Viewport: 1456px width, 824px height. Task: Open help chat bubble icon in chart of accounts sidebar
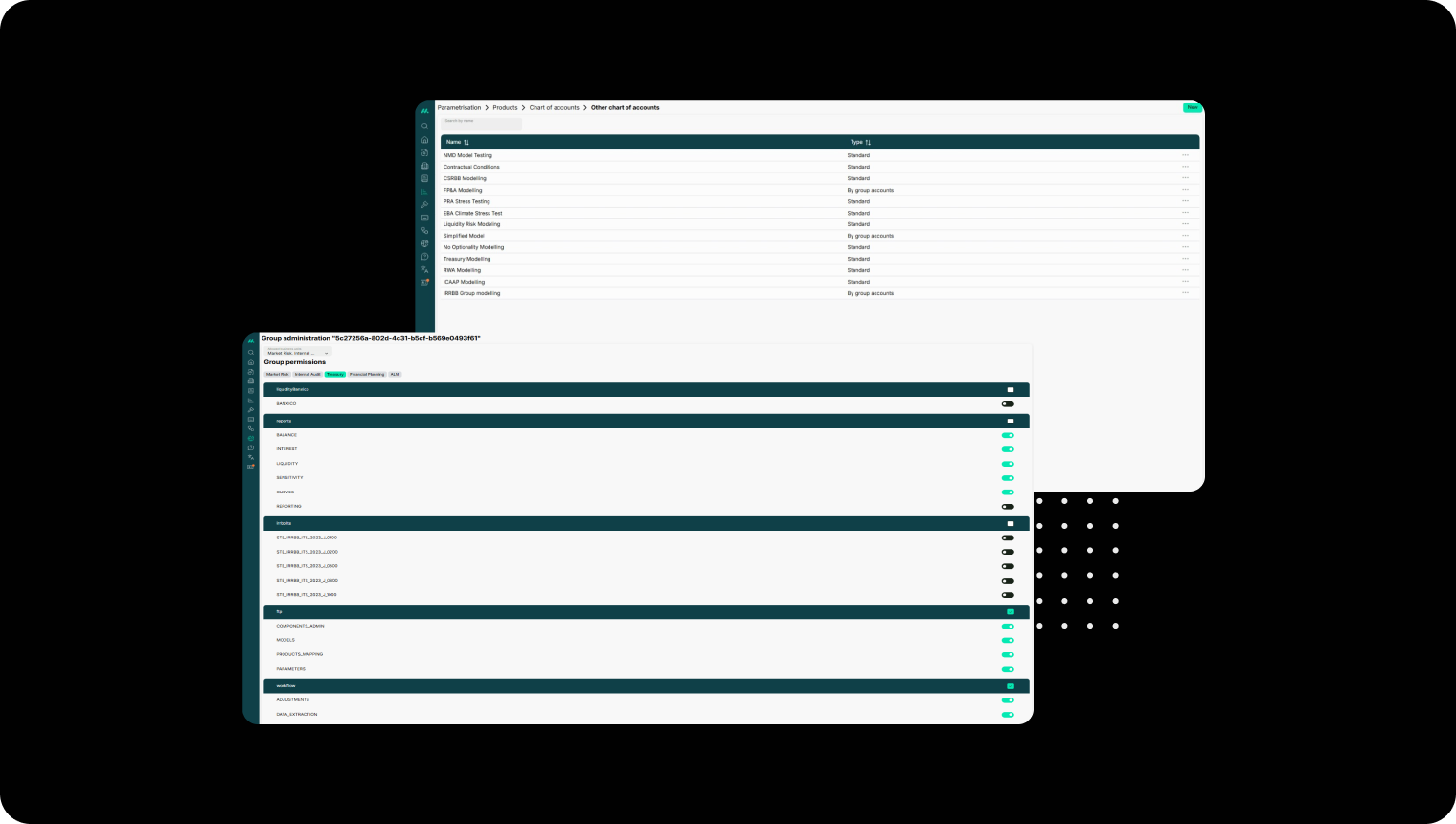point(425,257)
